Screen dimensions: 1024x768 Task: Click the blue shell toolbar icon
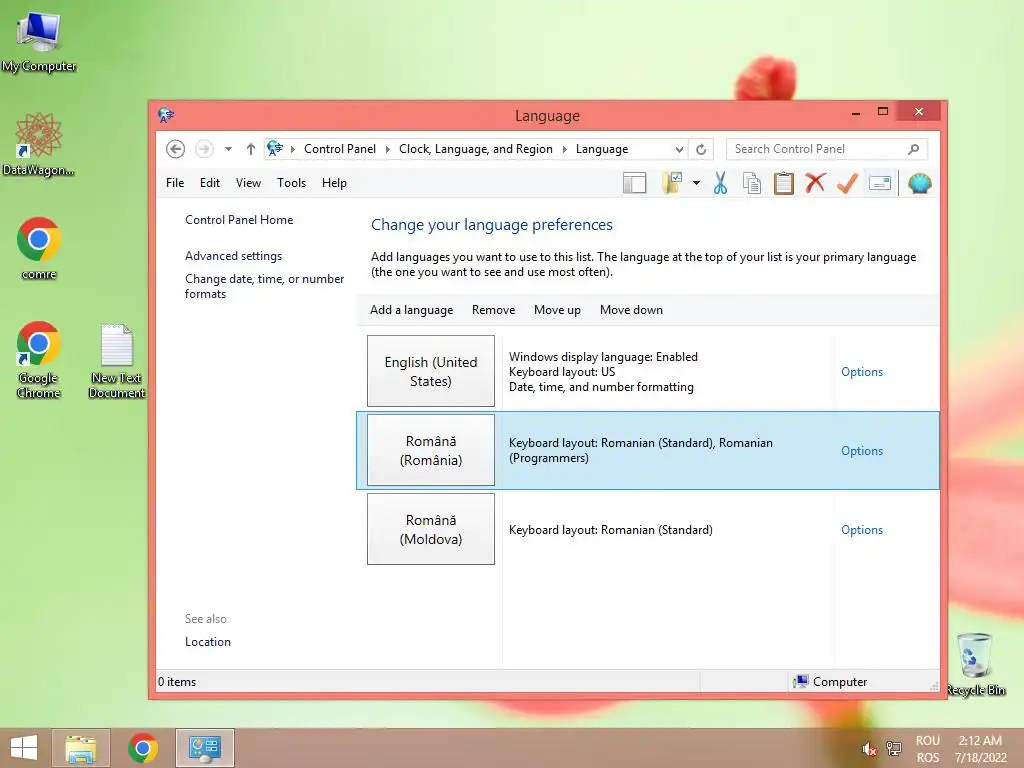(x=919, y=184)
